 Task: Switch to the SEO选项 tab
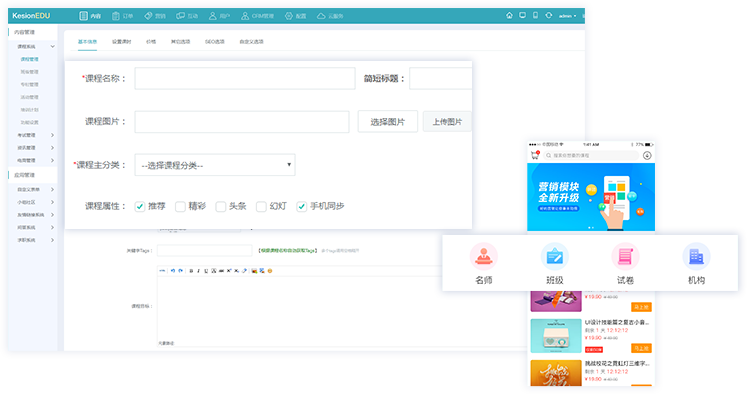[x=215, y=41]
